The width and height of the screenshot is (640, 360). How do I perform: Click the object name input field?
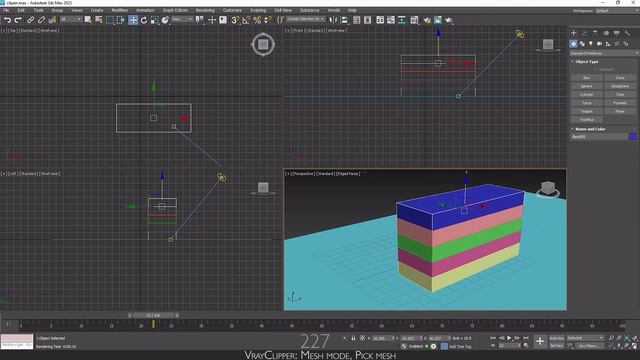[599, 137]
